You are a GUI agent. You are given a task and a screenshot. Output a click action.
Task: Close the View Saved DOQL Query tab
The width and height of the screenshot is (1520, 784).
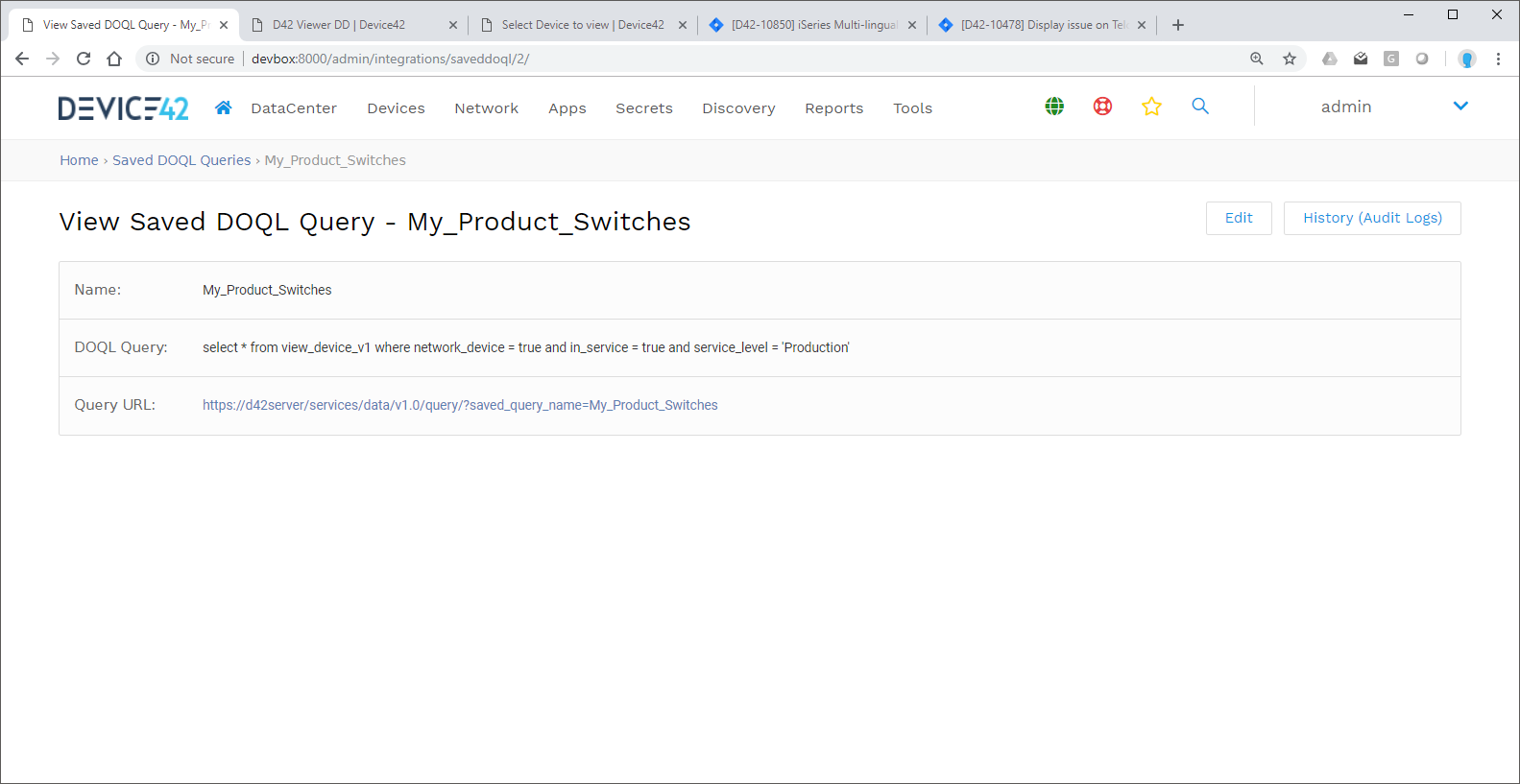[x=224, y=25]
